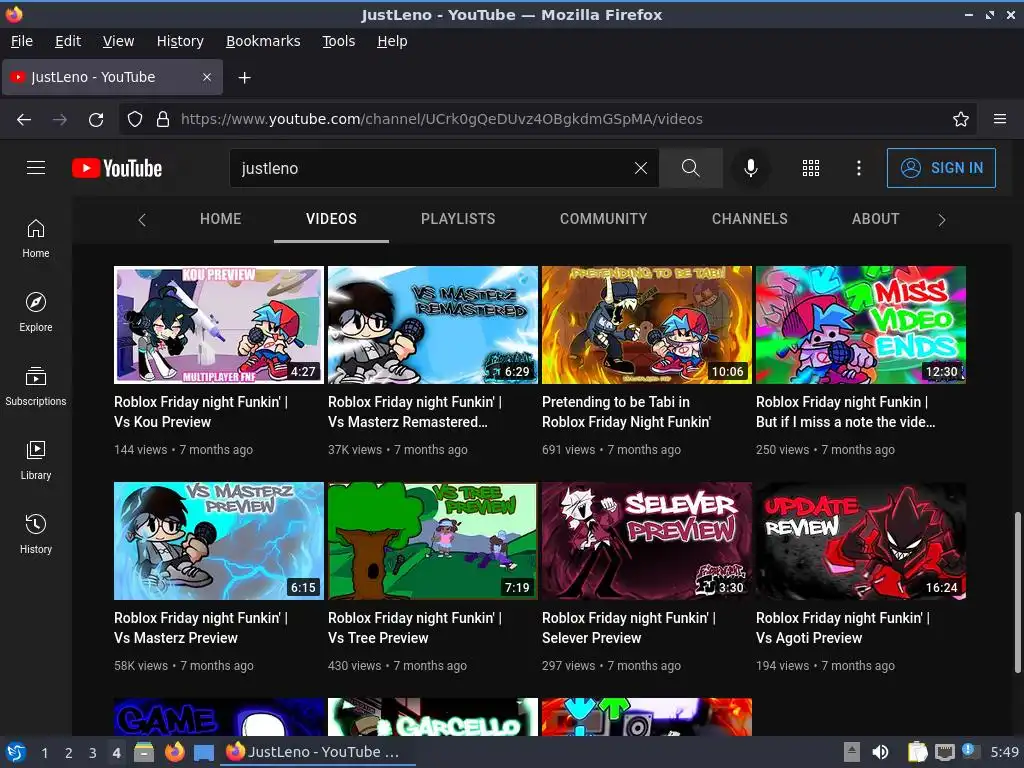The image size is (1024, 768).
Task: Open YouTube settings three-dot menu
Action: tap(859, 168)
